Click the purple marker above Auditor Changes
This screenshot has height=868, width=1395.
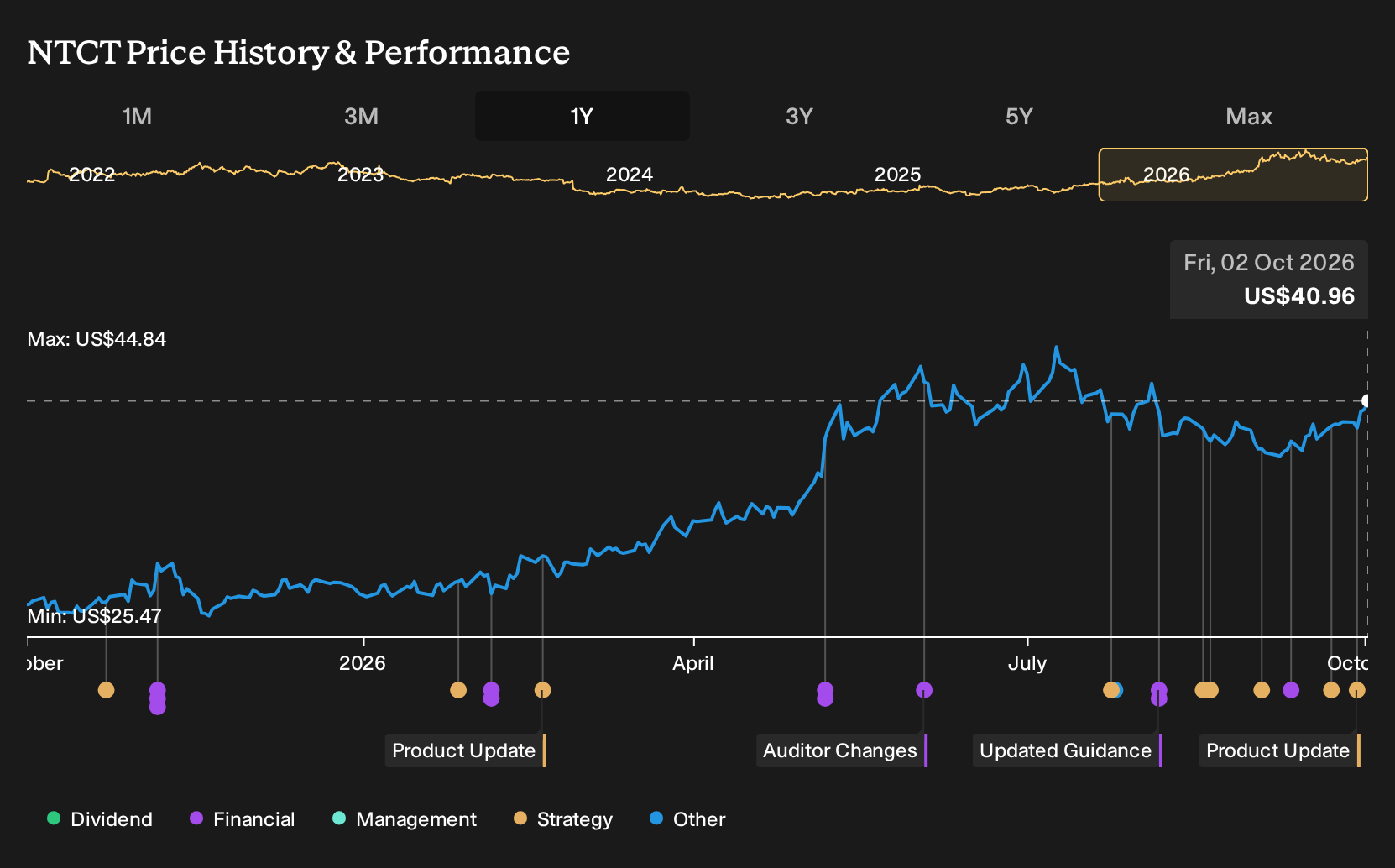(924, 690)
